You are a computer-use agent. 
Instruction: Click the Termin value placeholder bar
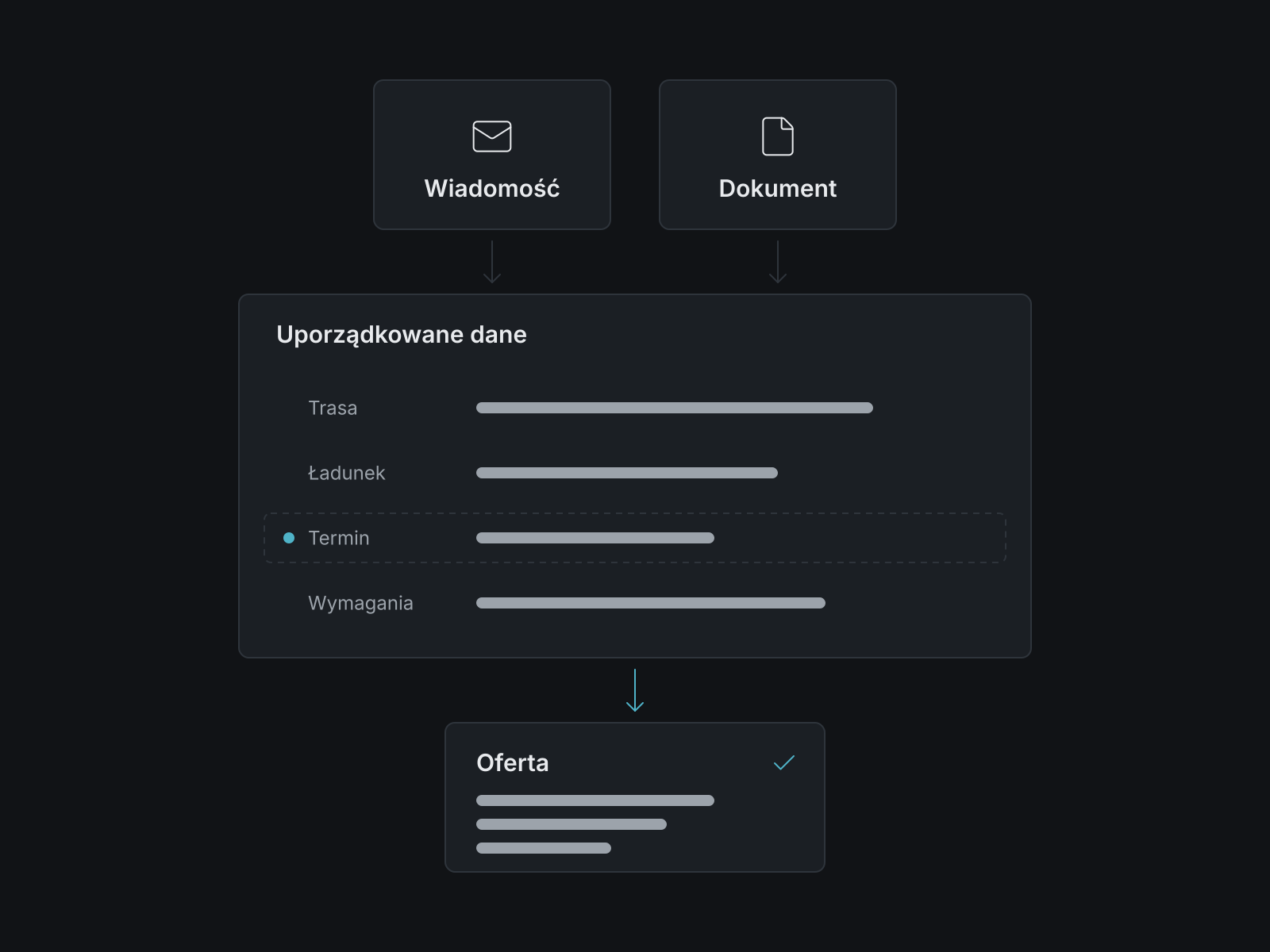click(595, 538)
